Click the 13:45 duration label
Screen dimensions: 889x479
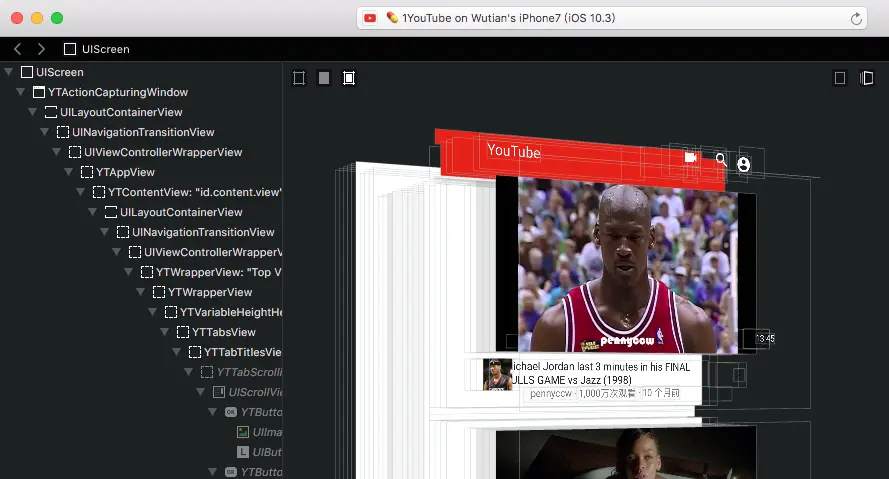[x=765, y=338]
